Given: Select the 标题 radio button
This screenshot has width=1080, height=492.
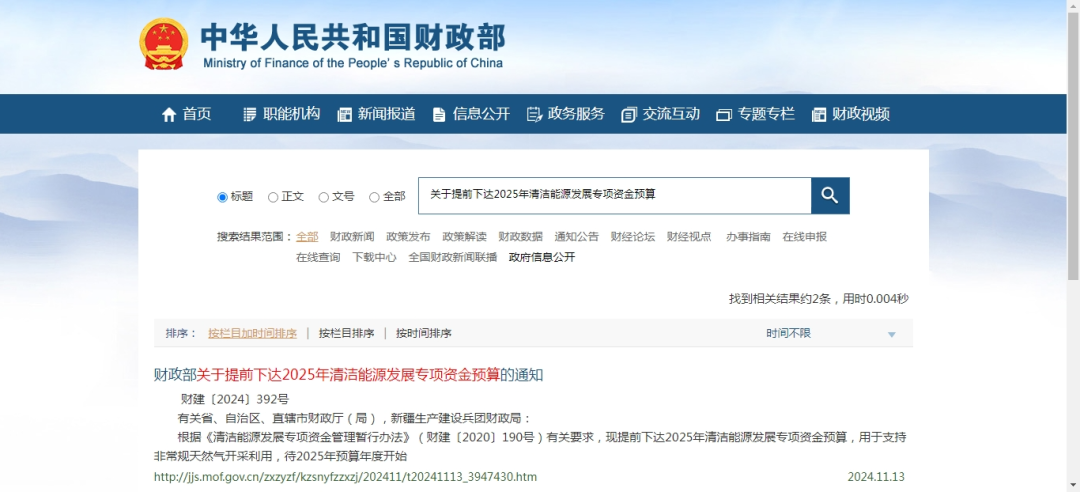Looking at the screenshot, I should tap(223, 197).
